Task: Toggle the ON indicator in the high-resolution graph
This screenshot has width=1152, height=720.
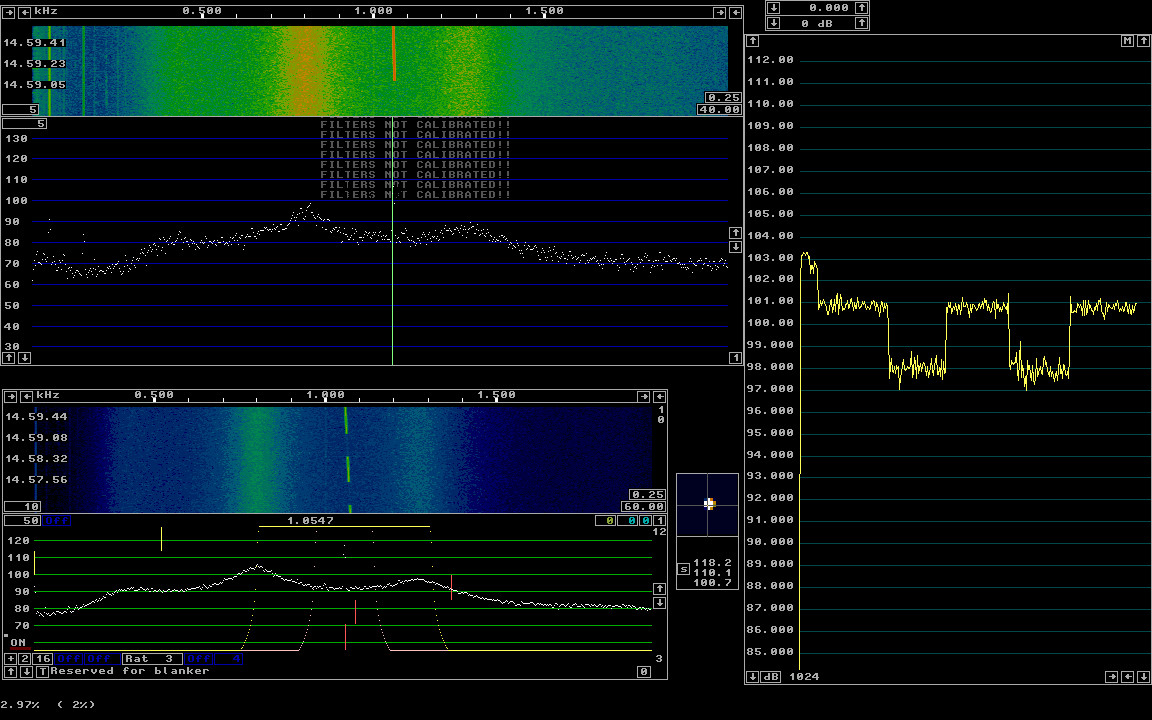Action: 18,643
